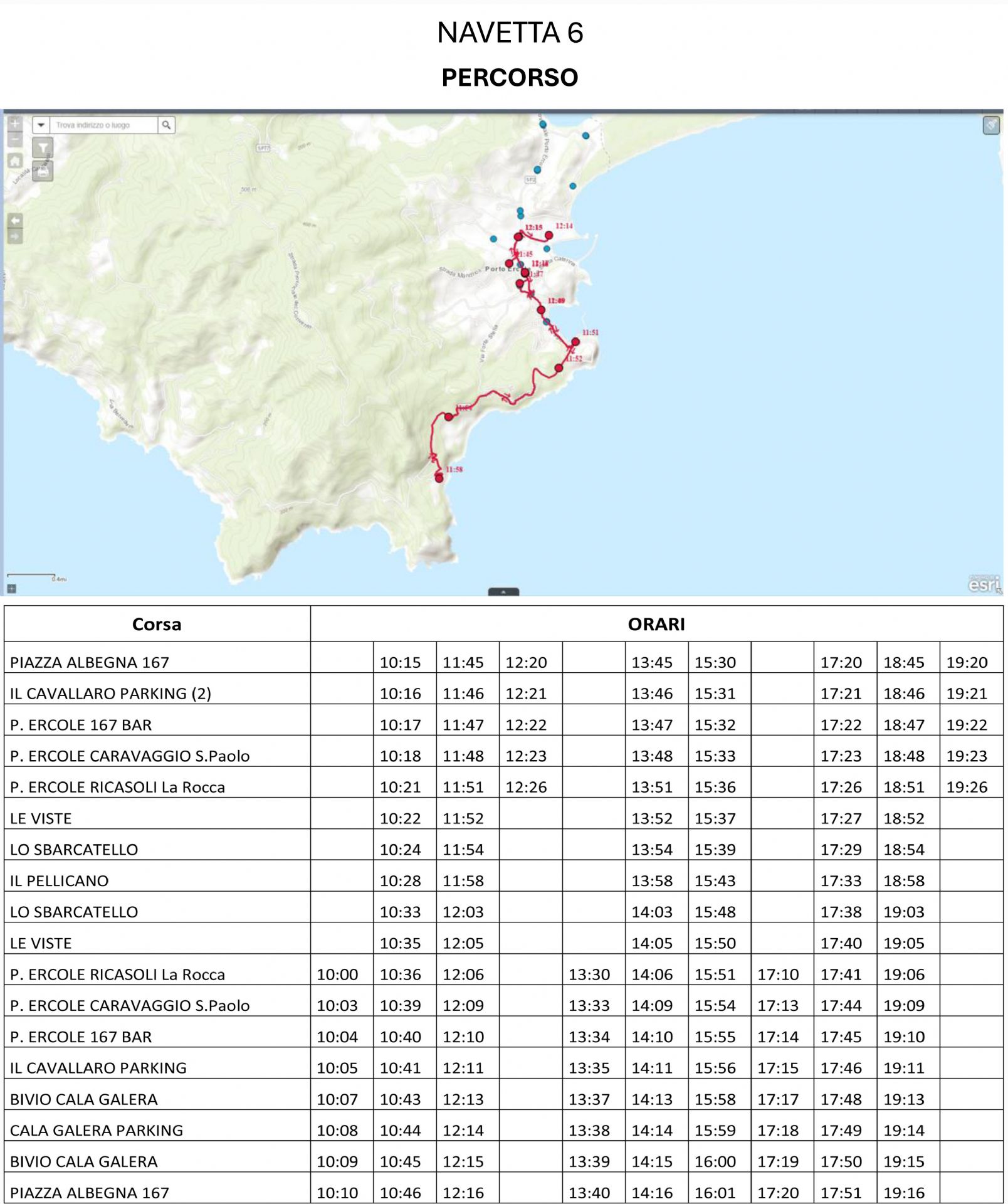
Task: Expand the bottom attribute table panel
Action: pyautogui.click(x=503, y=591)
